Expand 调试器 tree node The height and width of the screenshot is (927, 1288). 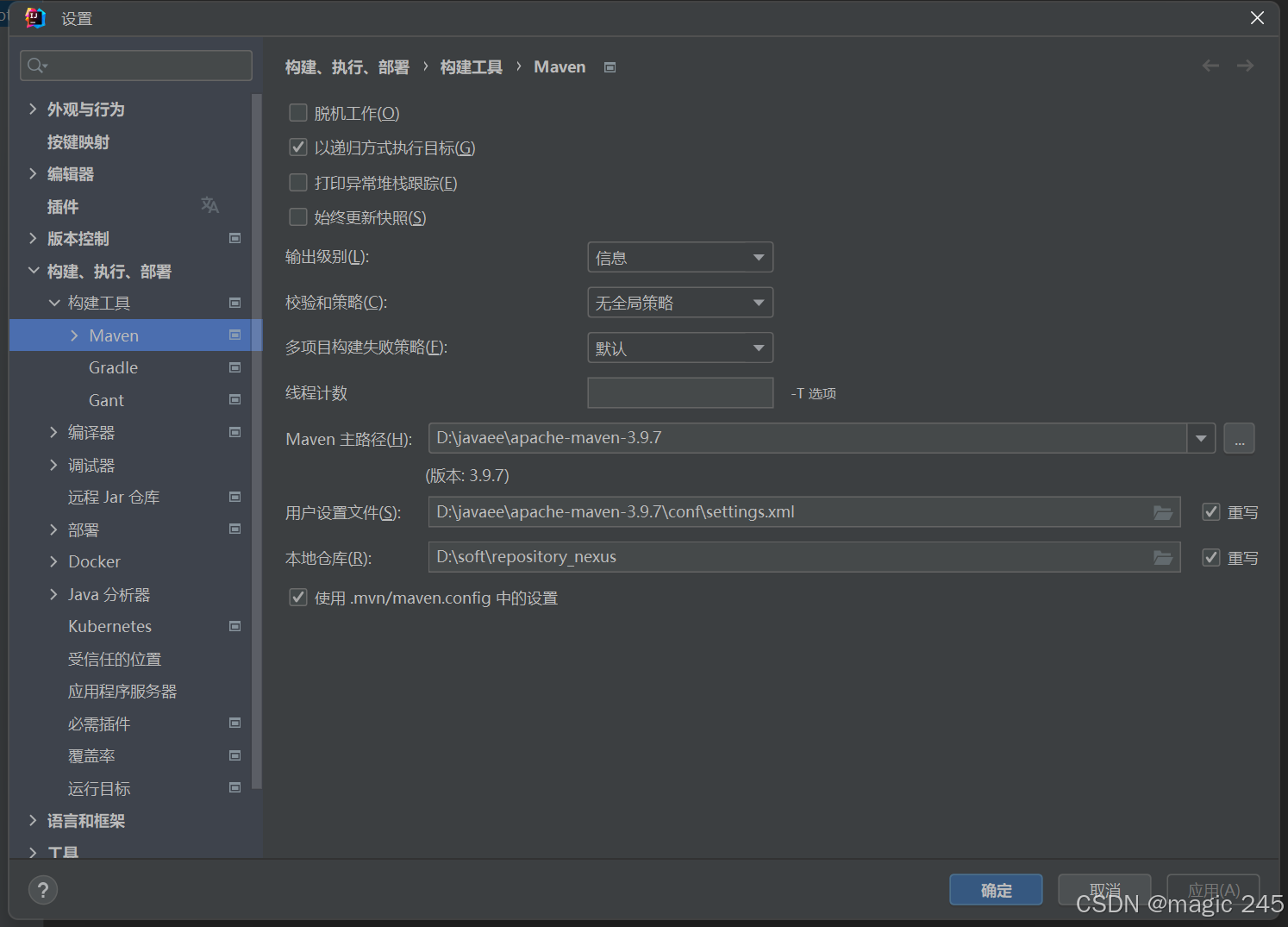[53, 465]
